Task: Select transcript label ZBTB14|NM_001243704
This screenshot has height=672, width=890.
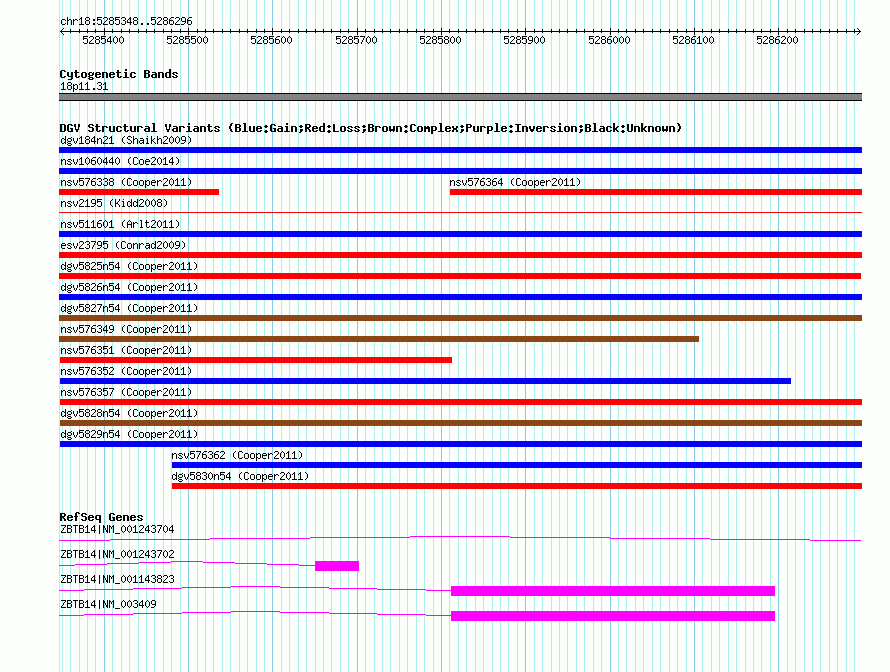Action: [x=117, y=530]
